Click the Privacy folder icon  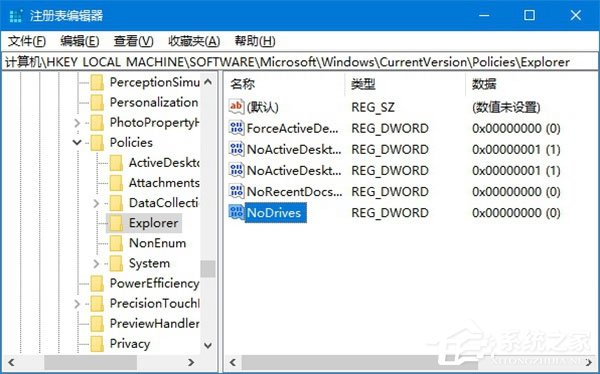click(x=97, y=344)
